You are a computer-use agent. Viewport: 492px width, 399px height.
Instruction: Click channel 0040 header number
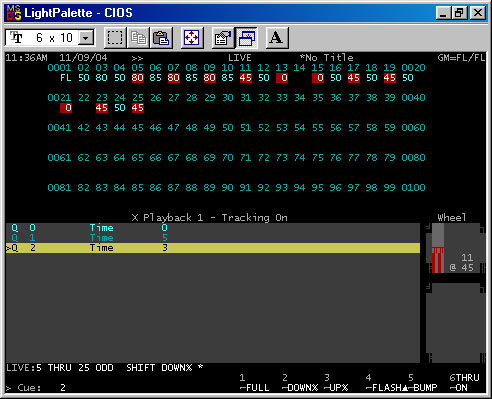(413, 98)
